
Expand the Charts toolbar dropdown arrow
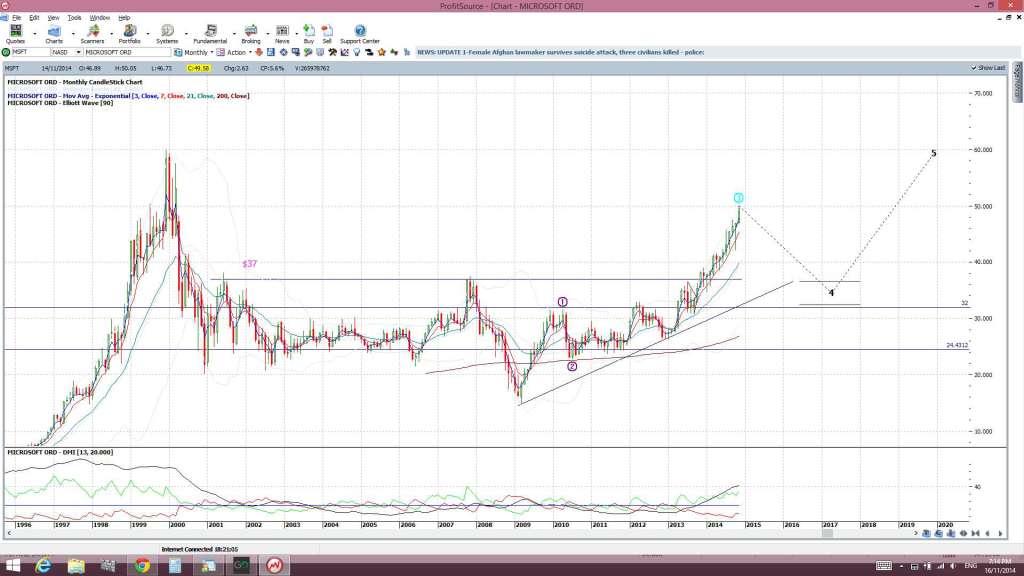73,34
